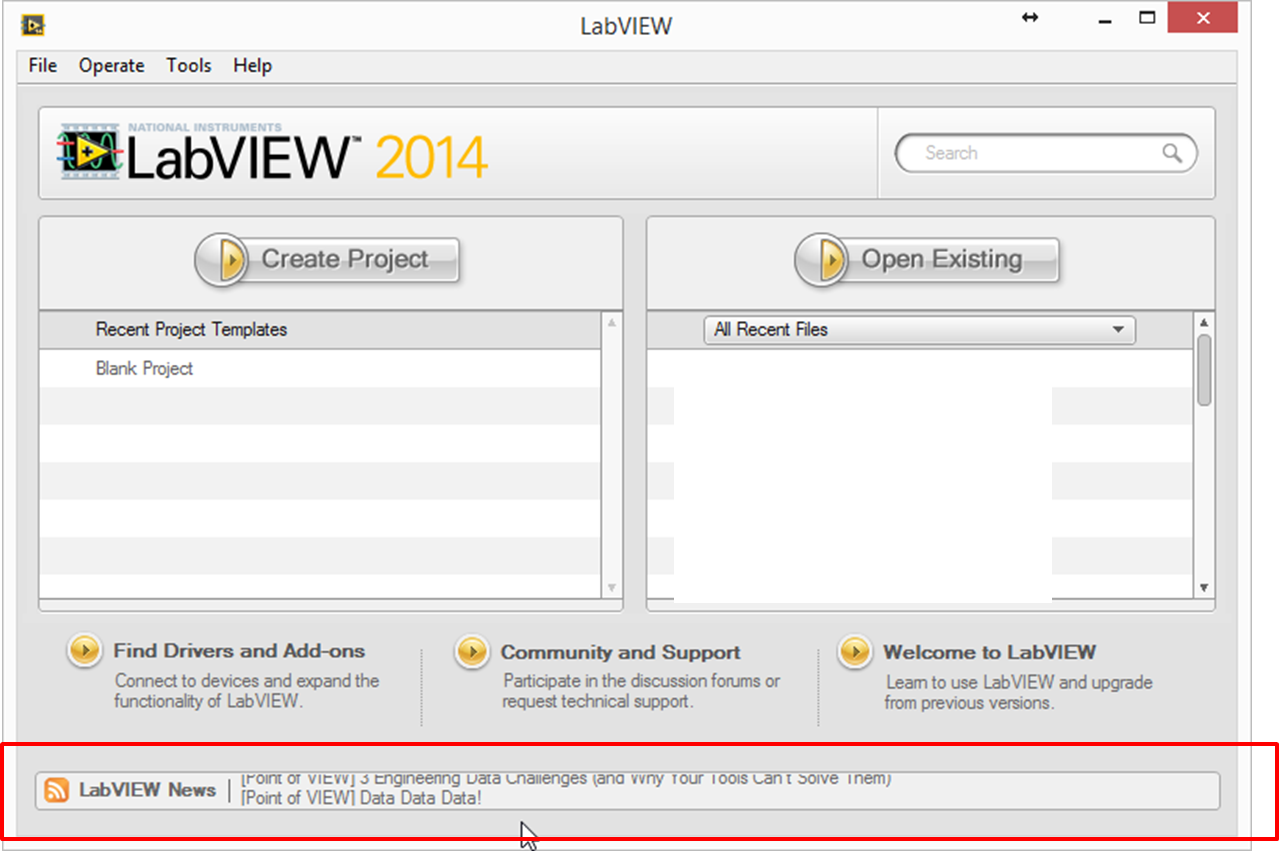Click the LabVIEW News RSS feed icon

click(x=57, y=790)
